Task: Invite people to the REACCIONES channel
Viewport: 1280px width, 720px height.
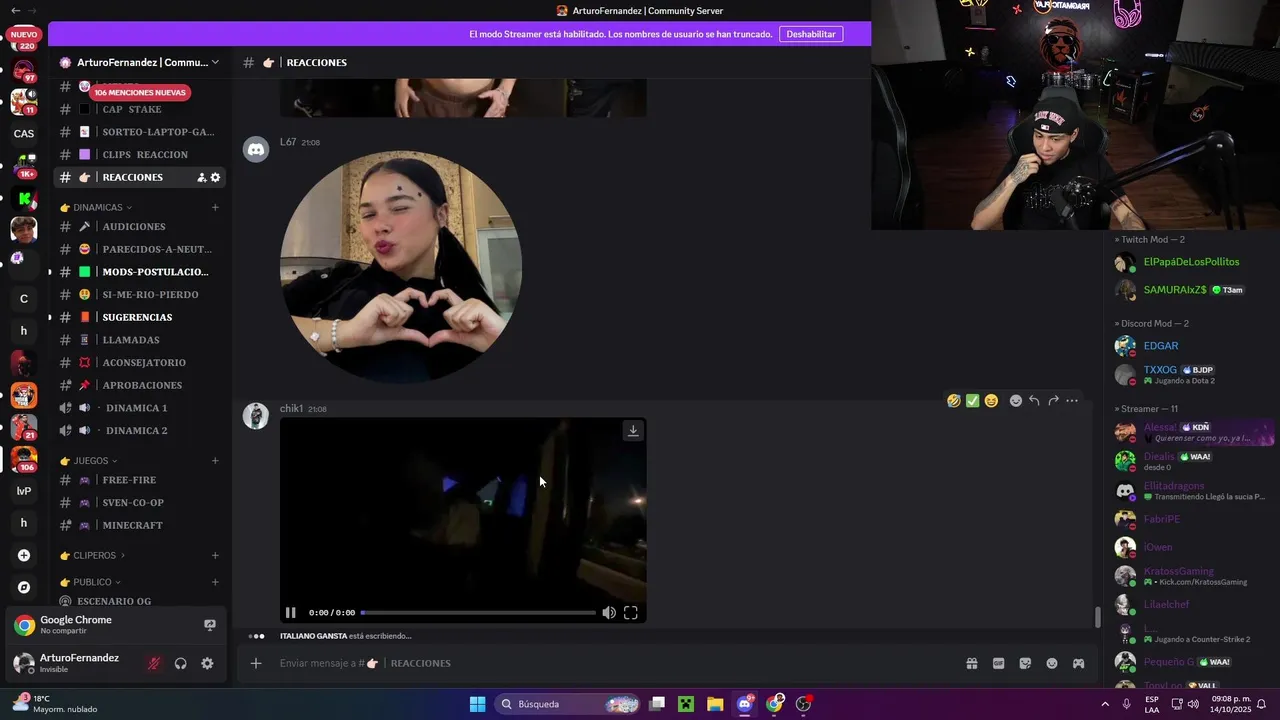Action: coord(201,177)
